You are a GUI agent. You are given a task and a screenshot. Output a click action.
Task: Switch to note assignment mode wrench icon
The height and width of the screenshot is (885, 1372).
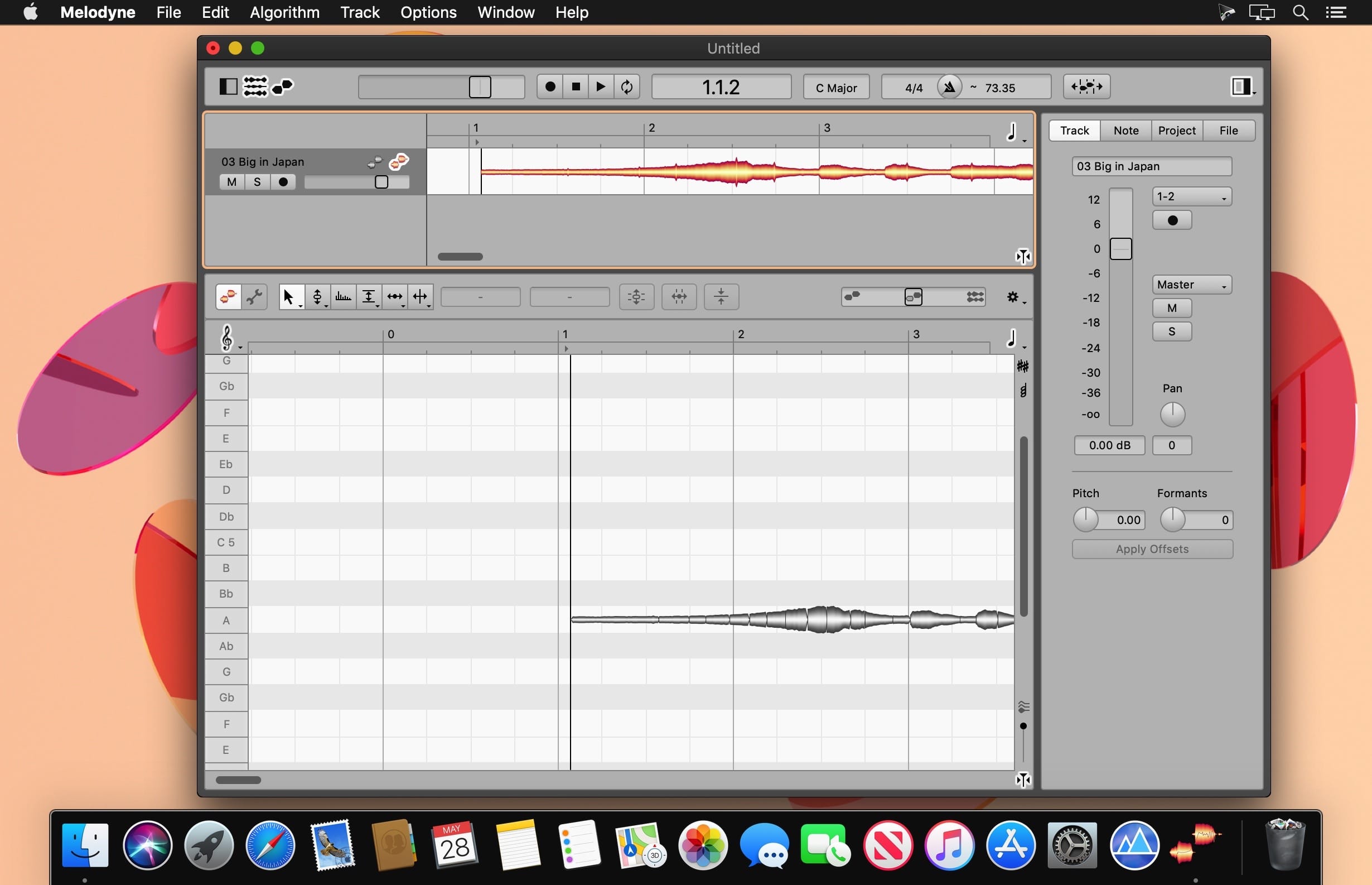point(254,297)
